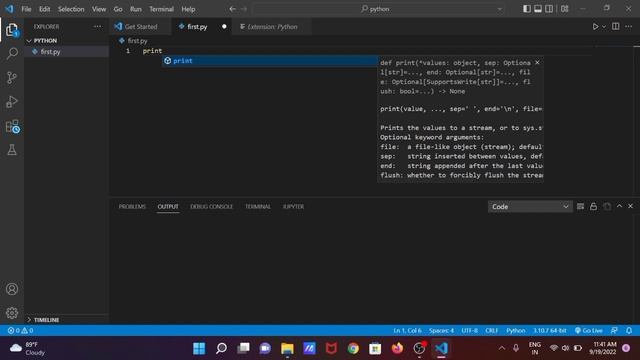Open the Extensions view
Image resolution: width=640 pixels, height=360 pixels.
[x=12, y=126]
